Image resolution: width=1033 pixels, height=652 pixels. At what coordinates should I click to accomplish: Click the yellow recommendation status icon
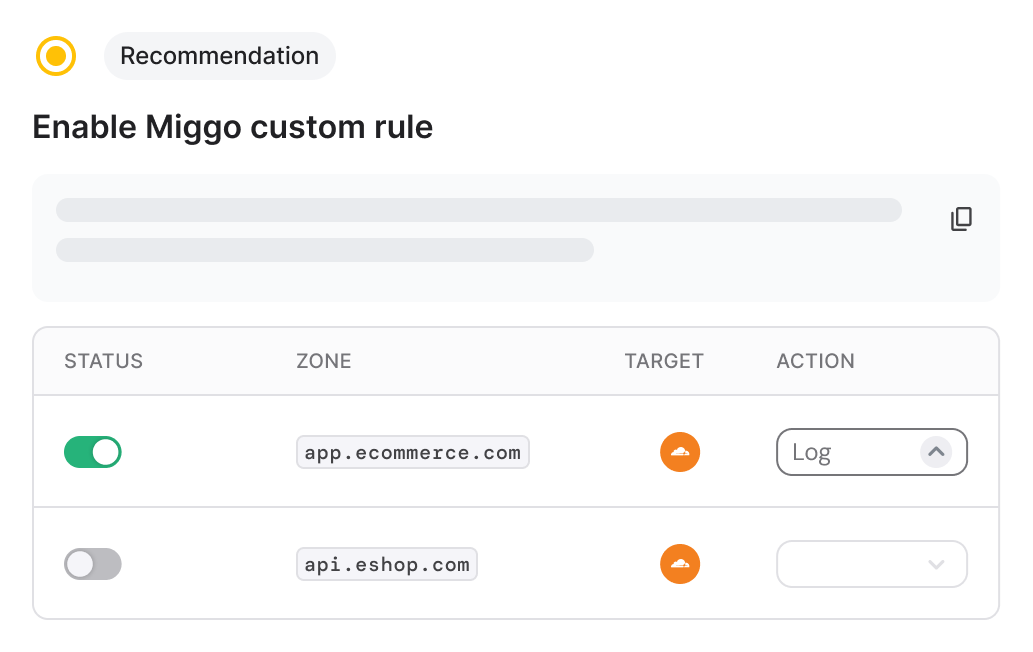click(x=56, y=56)
